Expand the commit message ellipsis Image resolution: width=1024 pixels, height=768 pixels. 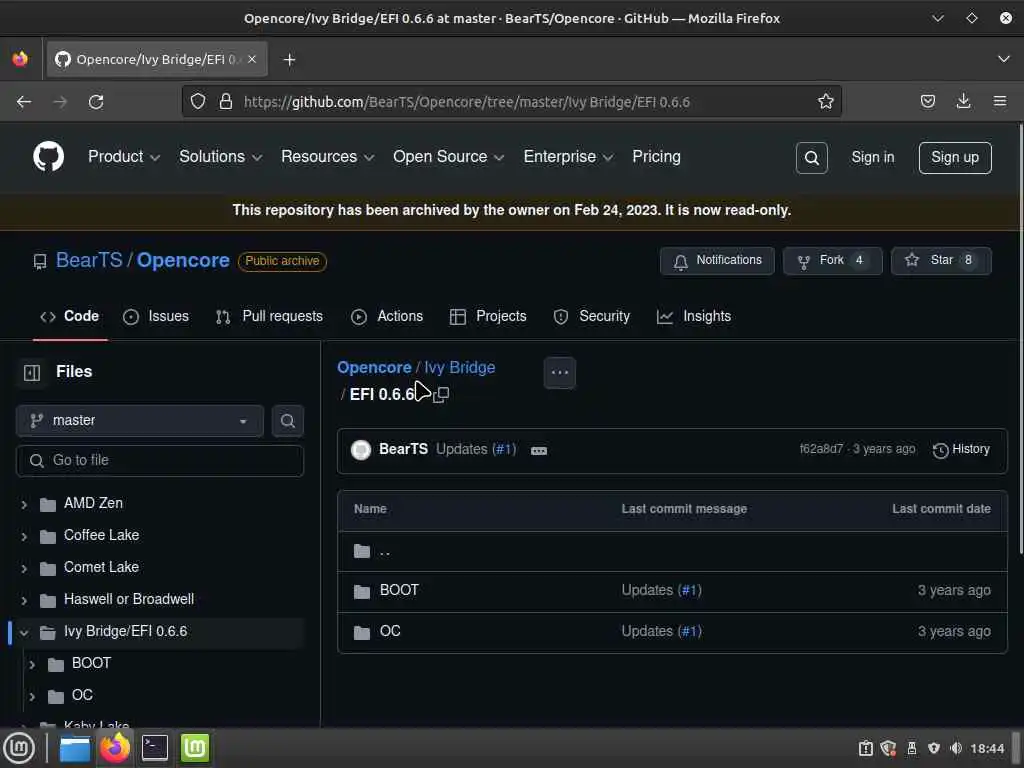pos(539,451)
